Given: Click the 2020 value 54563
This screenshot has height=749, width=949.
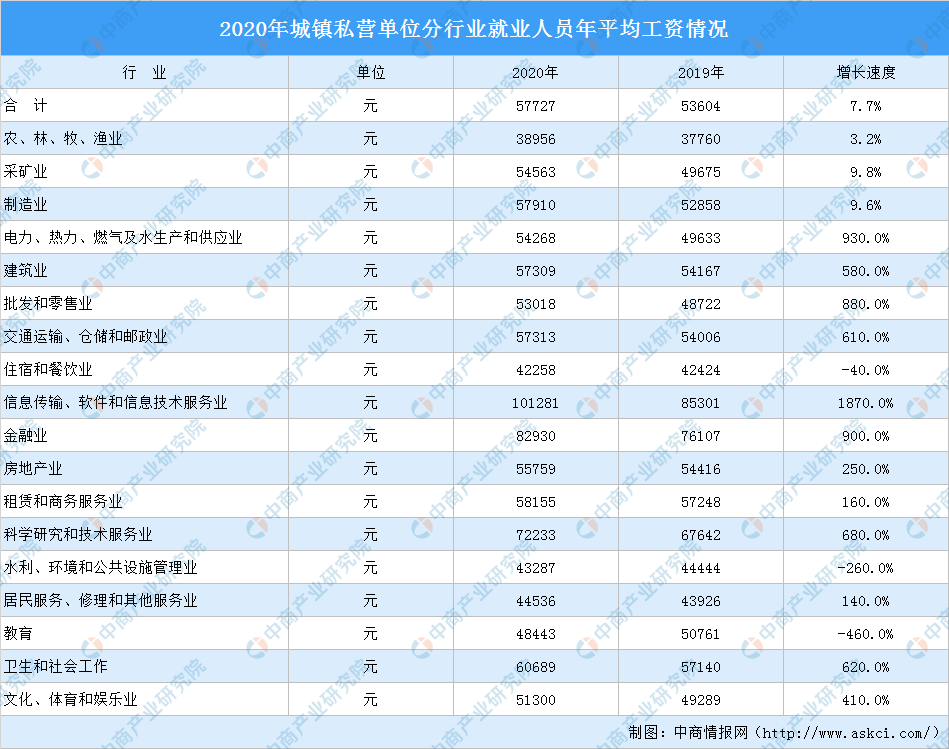Looking at the screenshot, I should click(x=536, y=172).
